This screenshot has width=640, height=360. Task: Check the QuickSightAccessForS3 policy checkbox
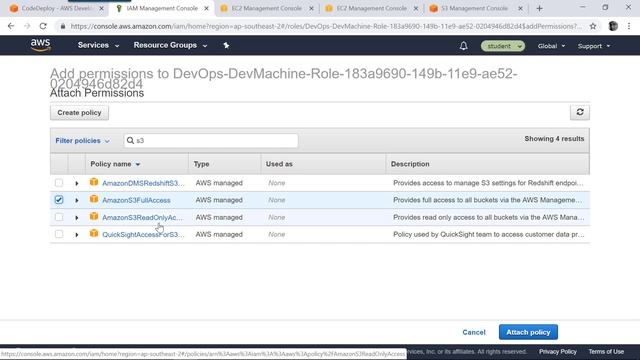pos(59,234)
